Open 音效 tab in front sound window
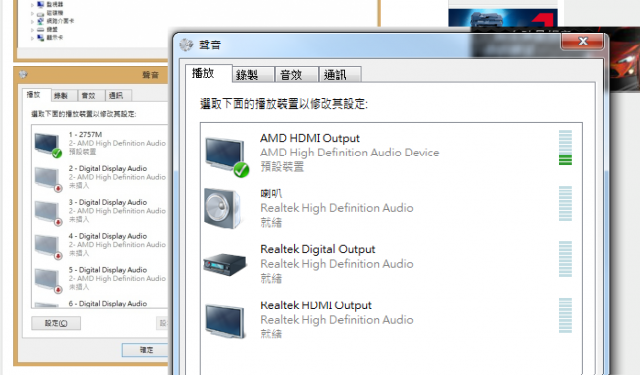This screenshot has width=640, height=375. coord(297,75)
